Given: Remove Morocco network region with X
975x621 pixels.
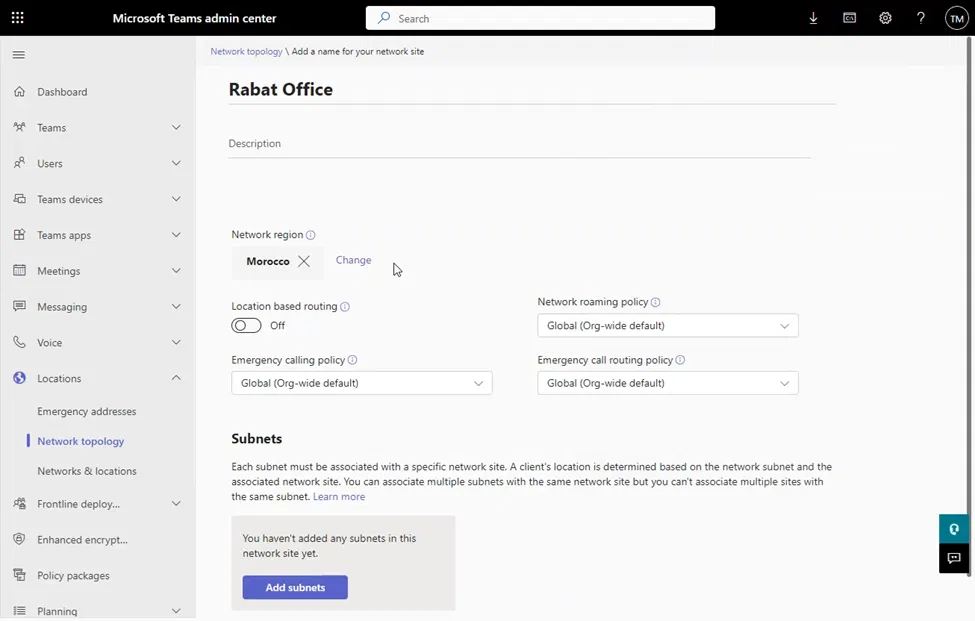Looking at the screenshot, I should click(304, 261).
